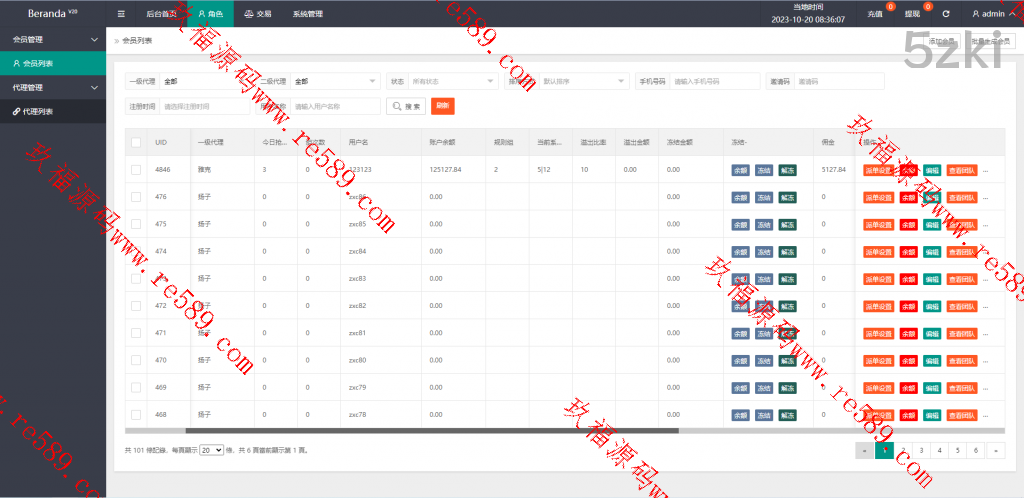This screenshot has width=1024, height=498.
Task: Click the 手机号码 phone number input field
Action: (x=714, y=81)
